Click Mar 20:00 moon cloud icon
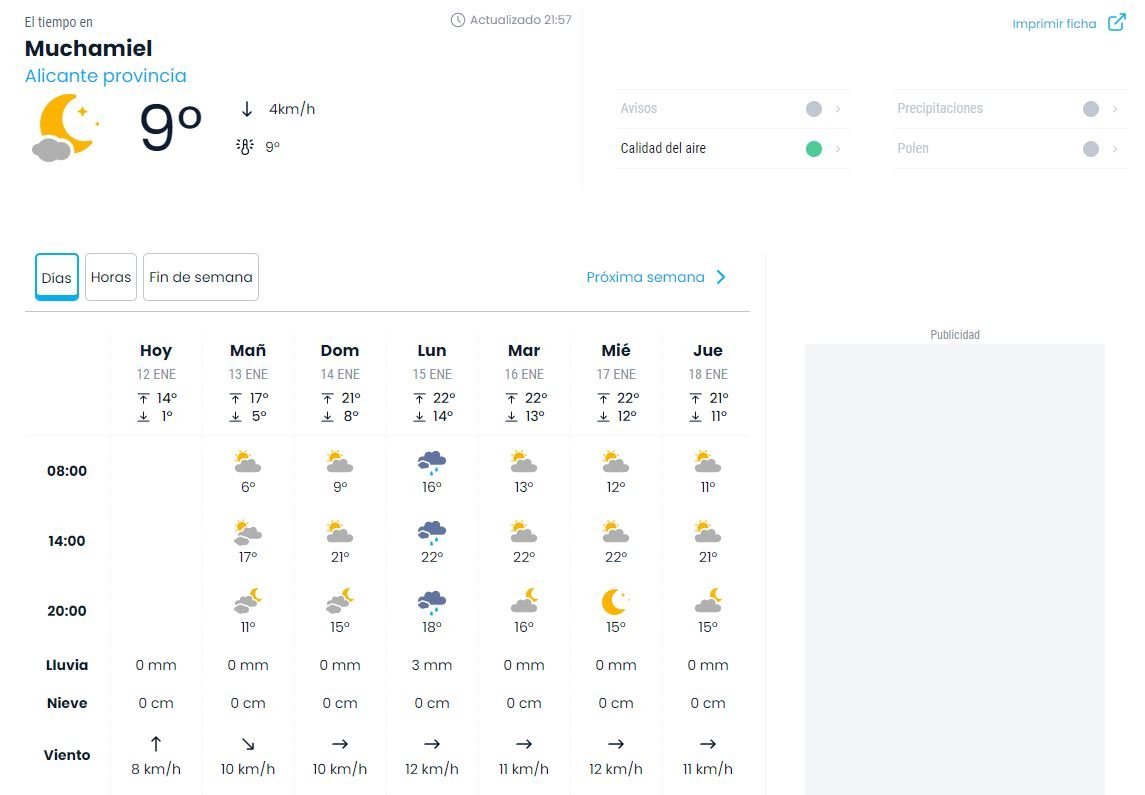 524,601
